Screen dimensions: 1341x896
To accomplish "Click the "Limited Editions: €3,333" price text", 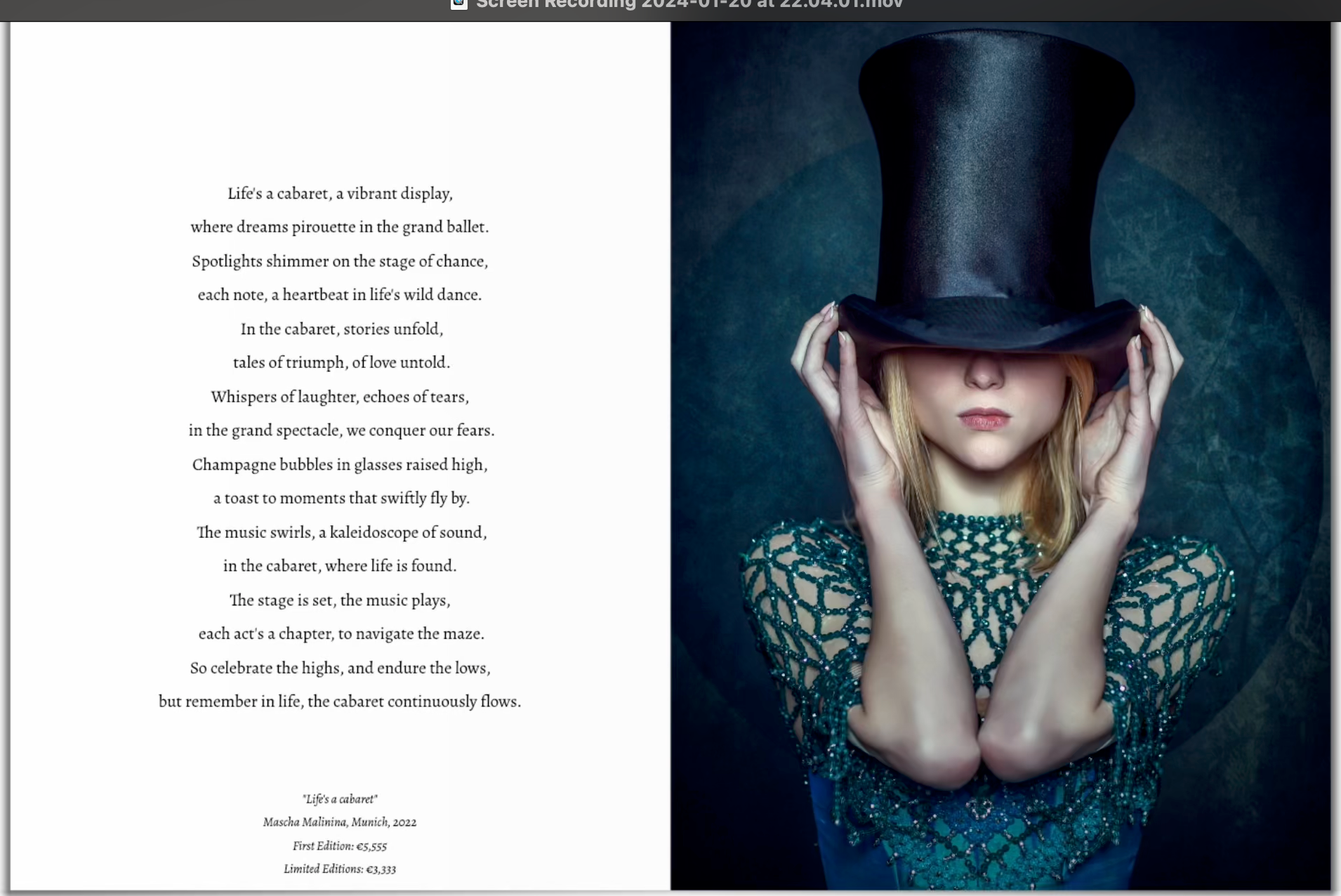I will (340, 869).
